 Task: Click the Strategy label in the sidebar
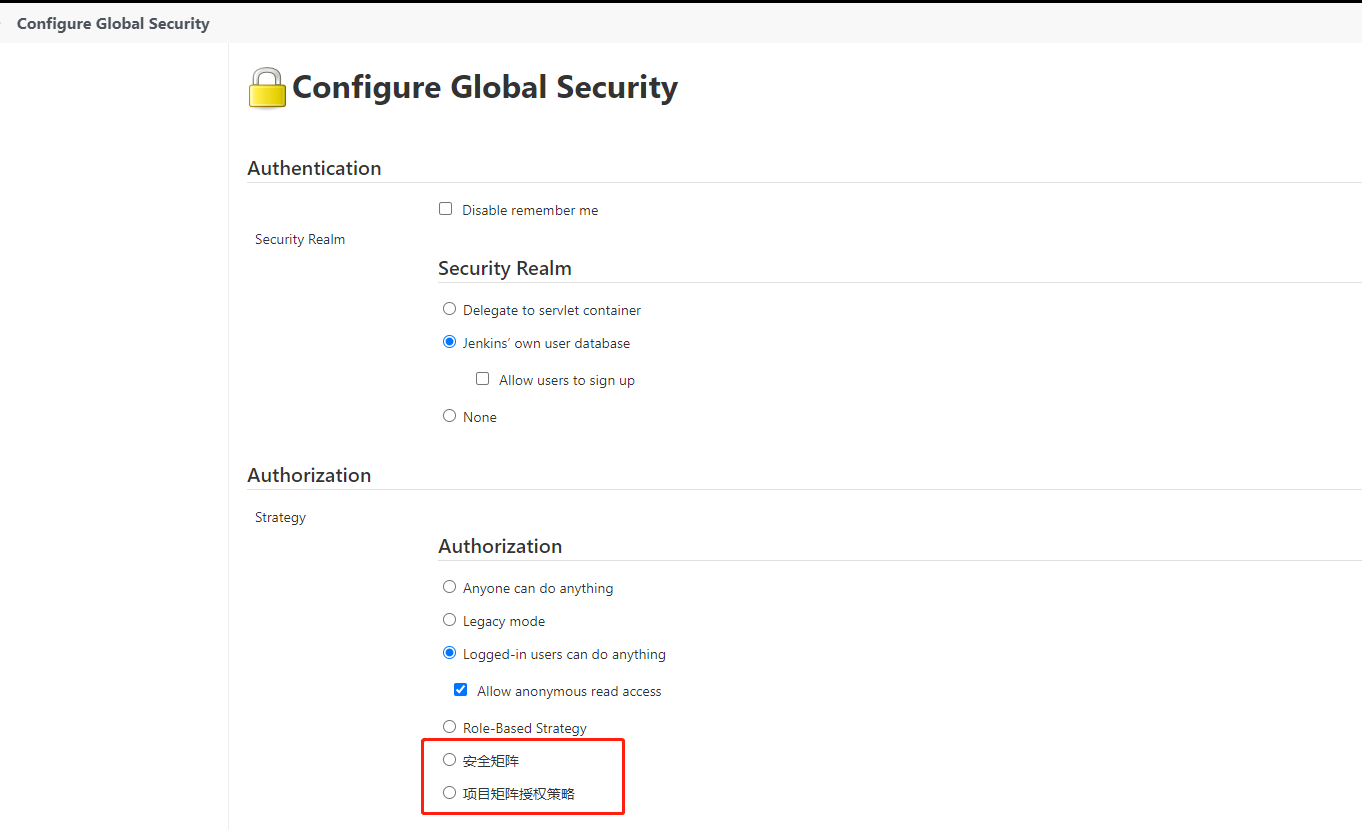coord(280,517)
